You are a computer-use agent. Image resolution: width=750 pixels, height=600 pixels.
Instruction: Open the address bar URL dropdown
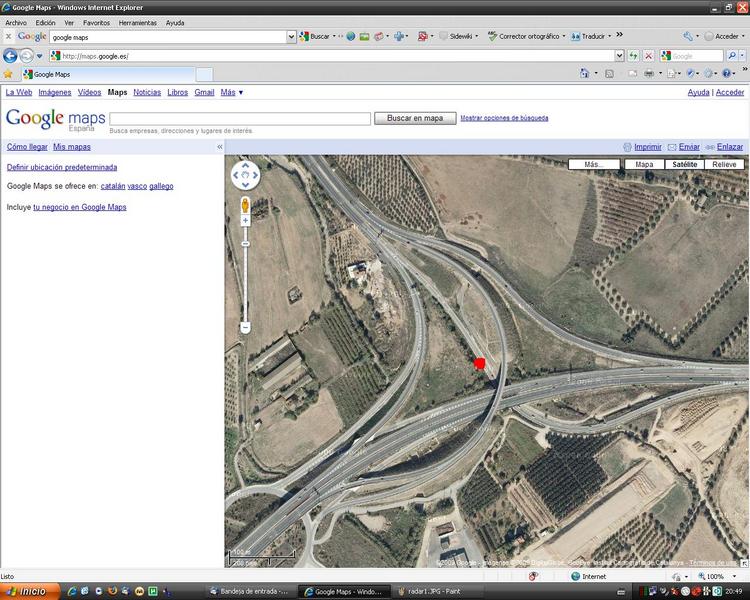pyautogui.click(x=620, y=56)
